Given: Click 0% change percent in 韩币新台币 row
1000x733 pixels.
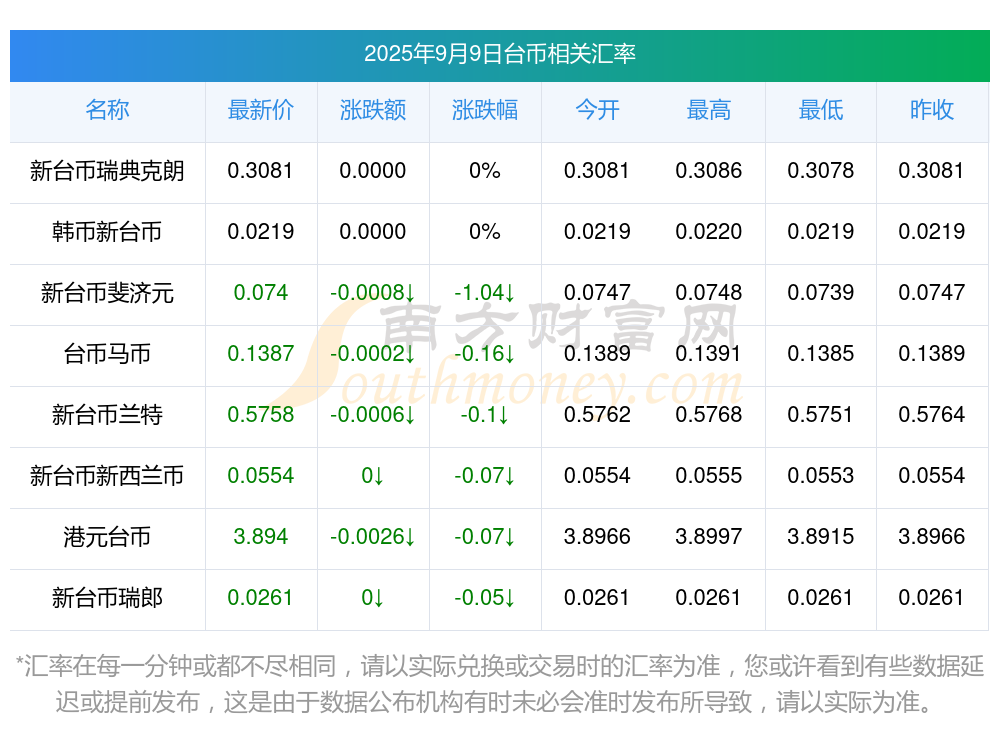Looking at the screenshot, I should click(x=485, y=231).
